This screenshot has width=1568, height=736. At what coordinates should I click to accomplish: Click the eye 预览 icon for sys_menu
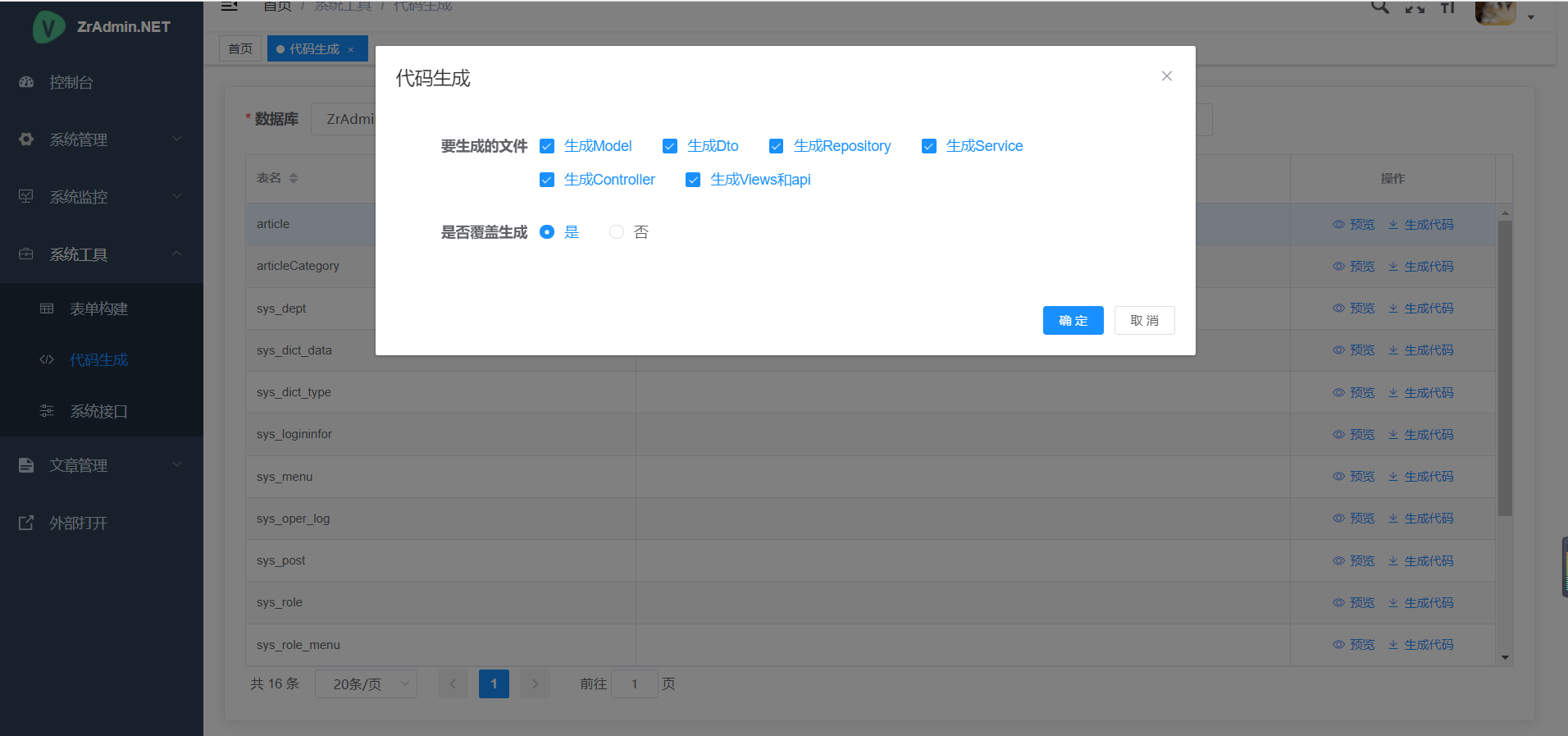click(1338, 477)
